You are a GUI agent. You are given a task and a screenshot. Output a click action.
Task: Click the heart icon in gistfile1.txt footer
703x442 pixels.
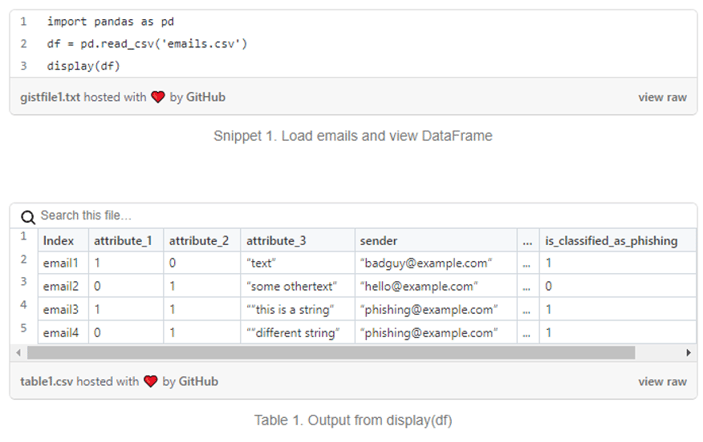click(x=158, y=97)
